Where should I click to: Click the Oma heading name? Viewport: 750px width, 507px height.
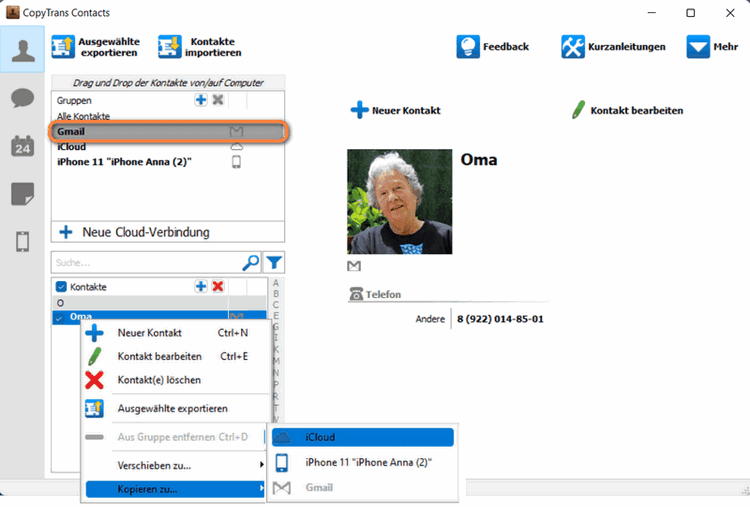coord(479,160)
